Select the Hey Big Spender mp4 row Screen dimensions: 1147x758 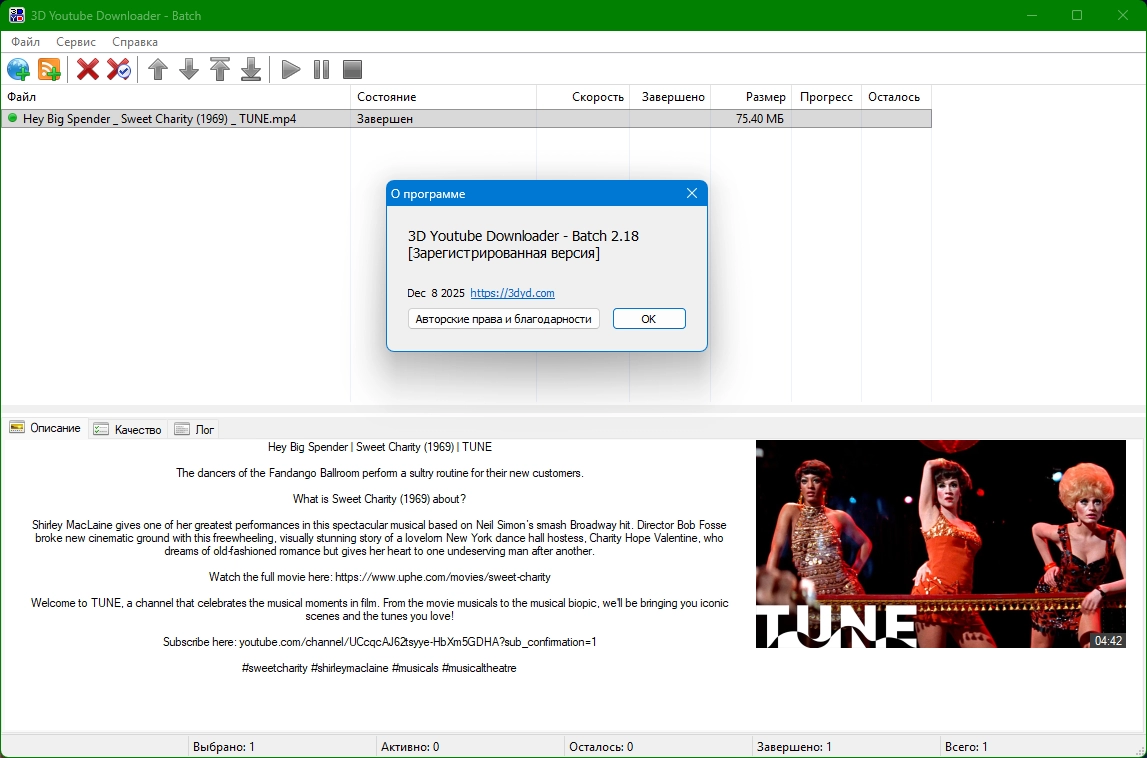click(x=466, y=119)
